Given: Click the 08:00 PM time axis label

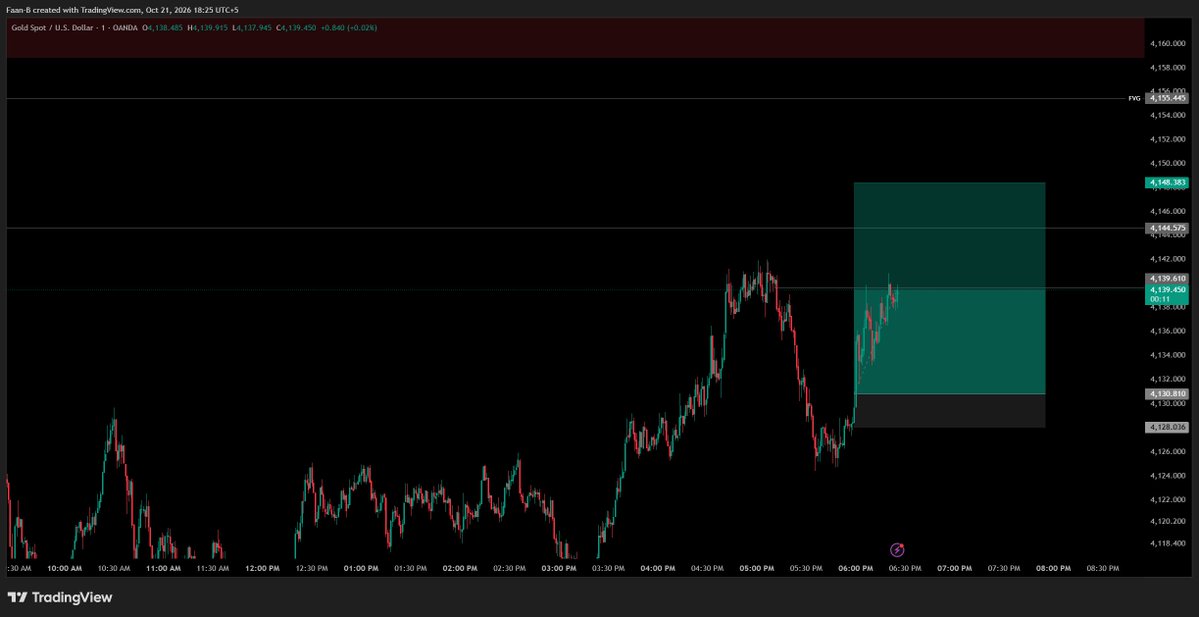Looking at the screenshot, I should [x=1054, y=568].
